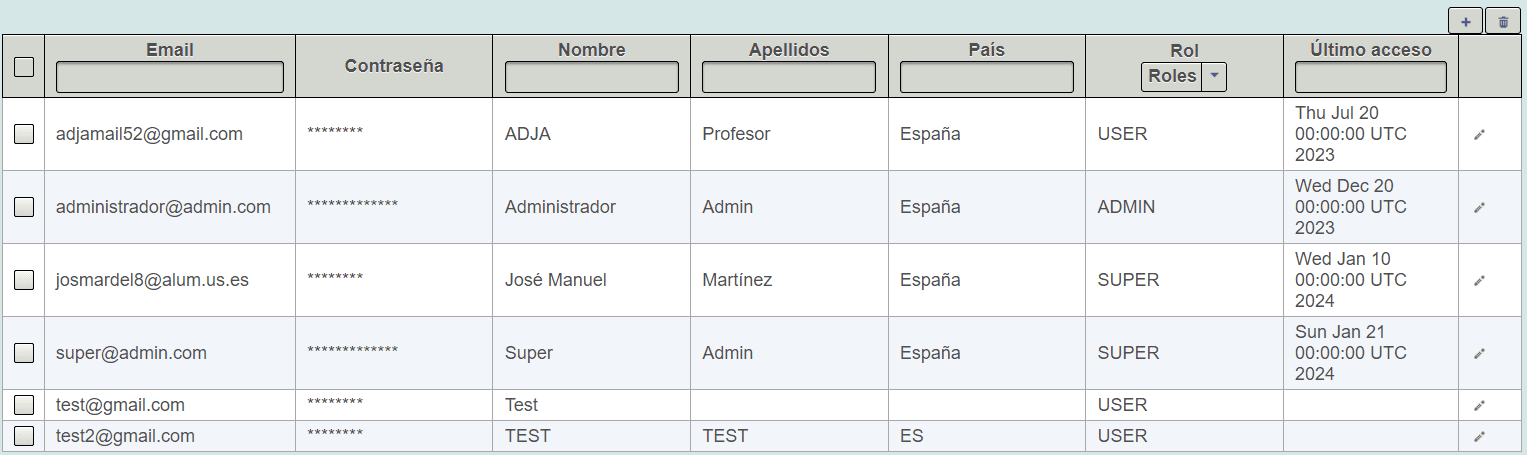The height and width of the screenshot is (455, 1527).
Task: Select checkbox for super@admin.com row
Action: [x=24, y=353]
